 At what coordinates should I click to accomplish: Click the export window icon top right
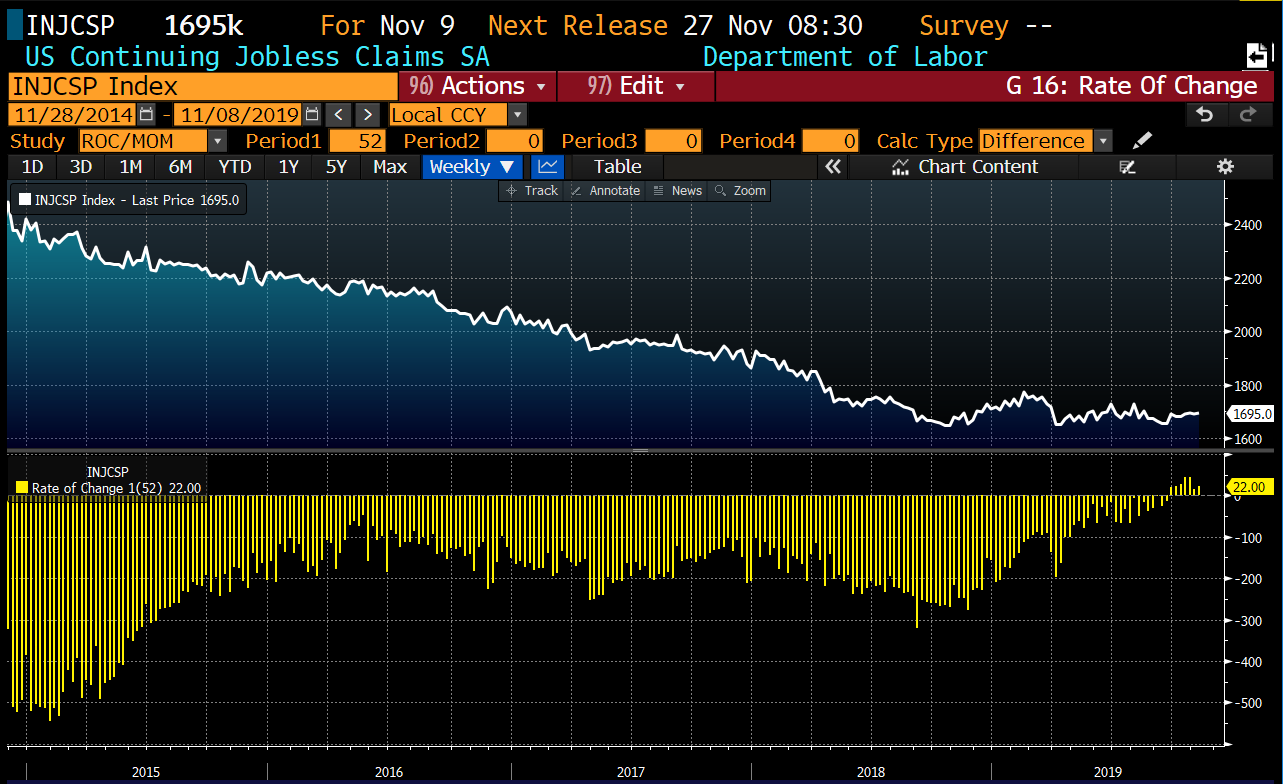click(1255, 55)
